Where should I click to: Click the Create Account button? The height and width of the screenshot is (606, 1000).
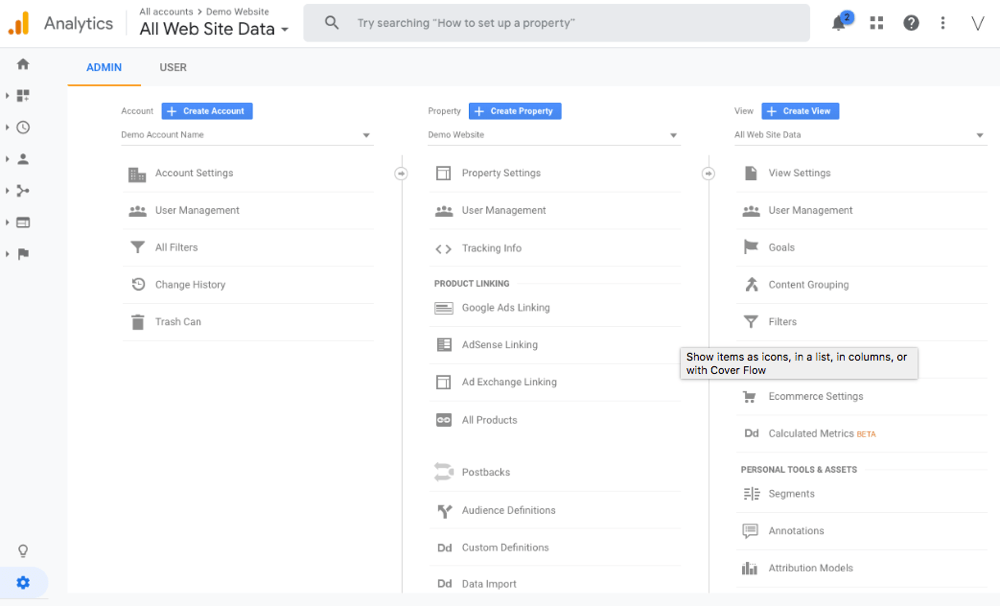point(207,111)
